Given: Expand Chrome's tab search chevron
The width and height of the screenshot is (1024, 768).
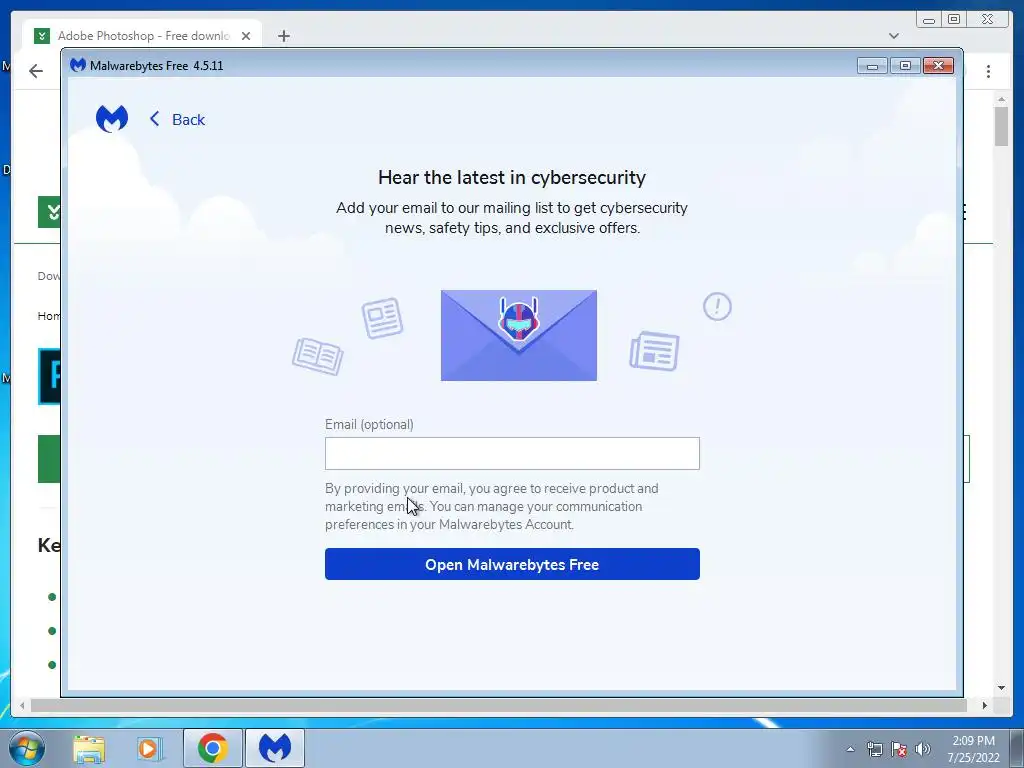Looking at the screenshot, I should (x=894, y=36).
